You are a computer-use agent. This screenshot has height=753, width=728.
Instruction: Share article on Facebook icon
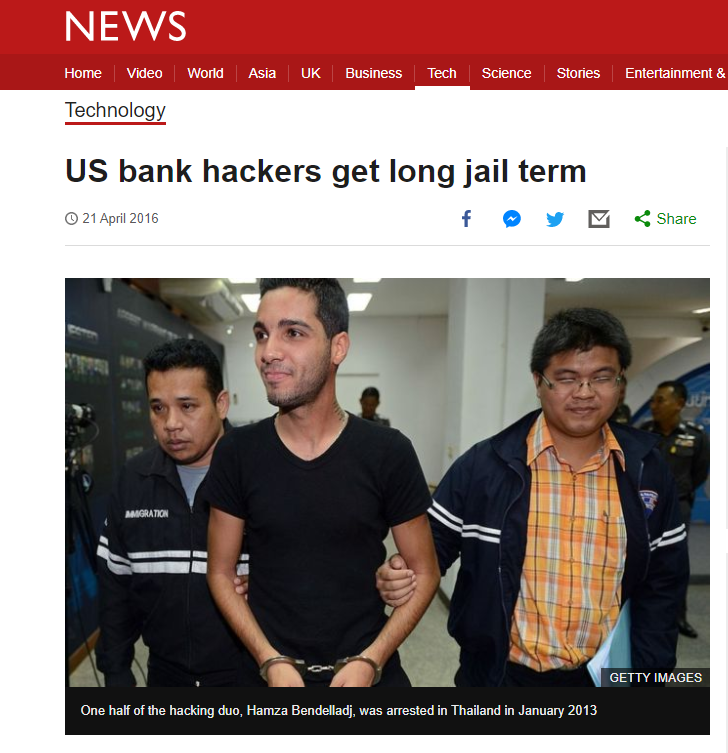click(466, 219)
